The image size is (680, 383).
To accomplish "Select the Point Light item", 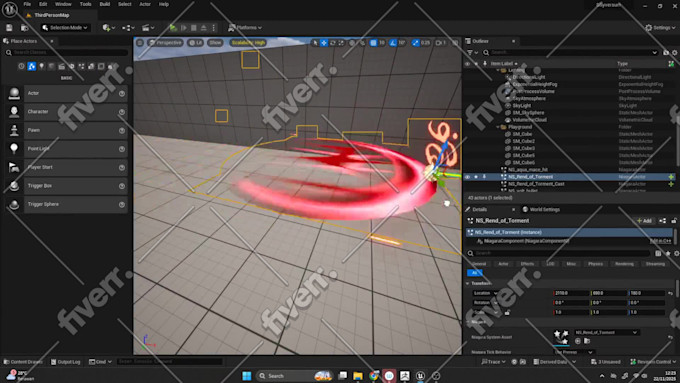I will [x=67, y=149].
